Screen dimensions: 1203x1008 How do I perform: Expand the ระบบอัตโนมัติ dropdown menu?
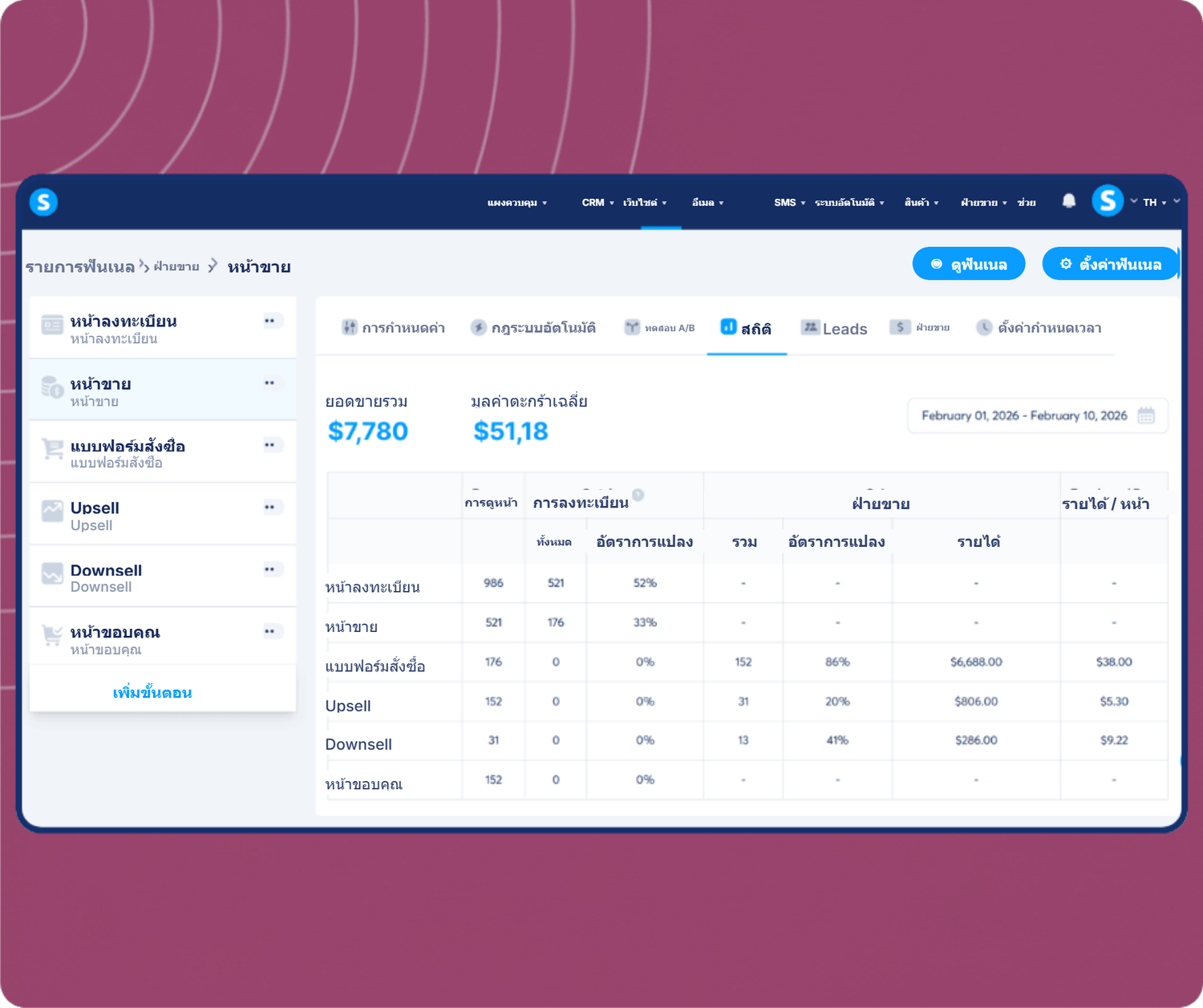849,203
